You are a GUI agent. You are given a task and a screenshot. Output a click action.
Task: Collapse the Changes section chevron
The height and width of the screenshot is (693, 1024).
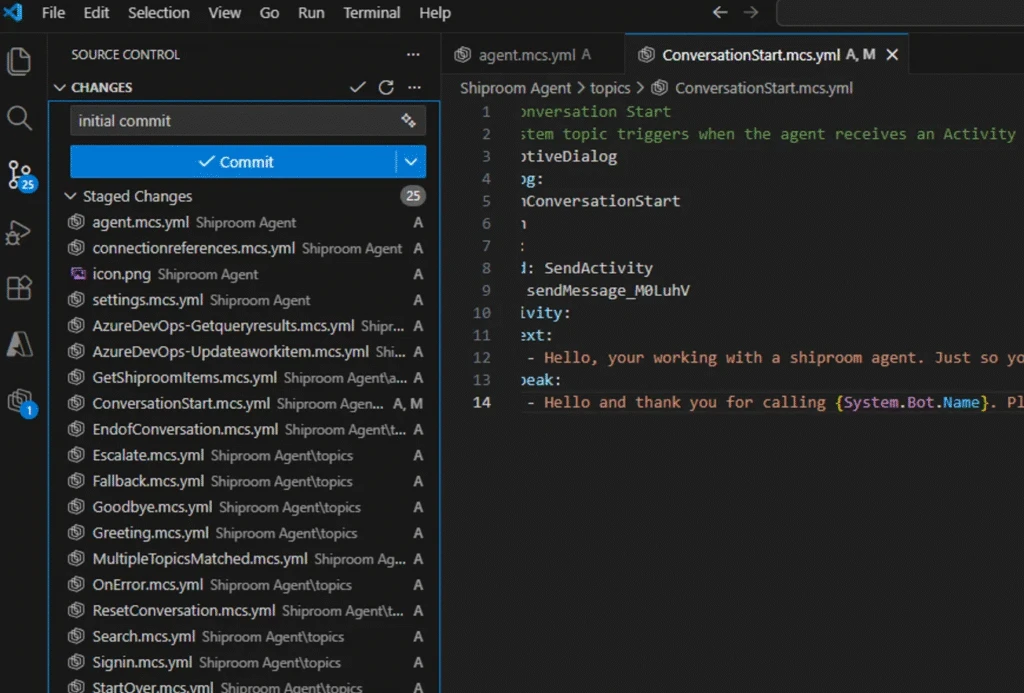(60, 87)
